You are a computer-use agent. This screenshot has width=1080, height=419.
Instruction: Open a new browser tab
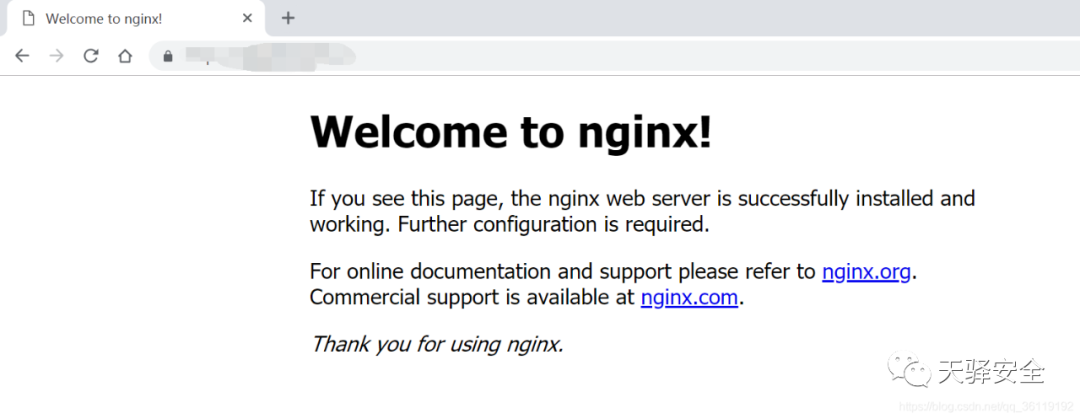[288, 18]
